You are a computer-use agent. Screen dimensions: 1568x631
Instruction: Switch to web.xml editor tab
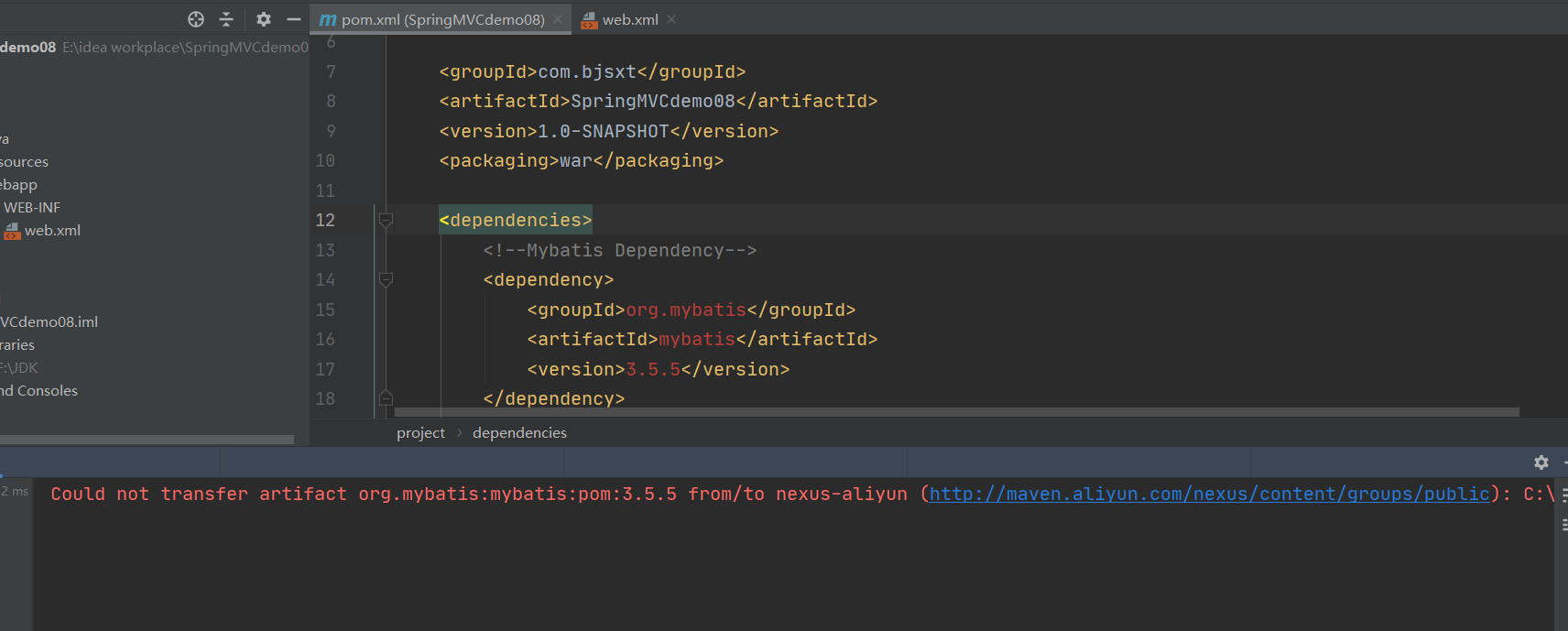[630, 19]
